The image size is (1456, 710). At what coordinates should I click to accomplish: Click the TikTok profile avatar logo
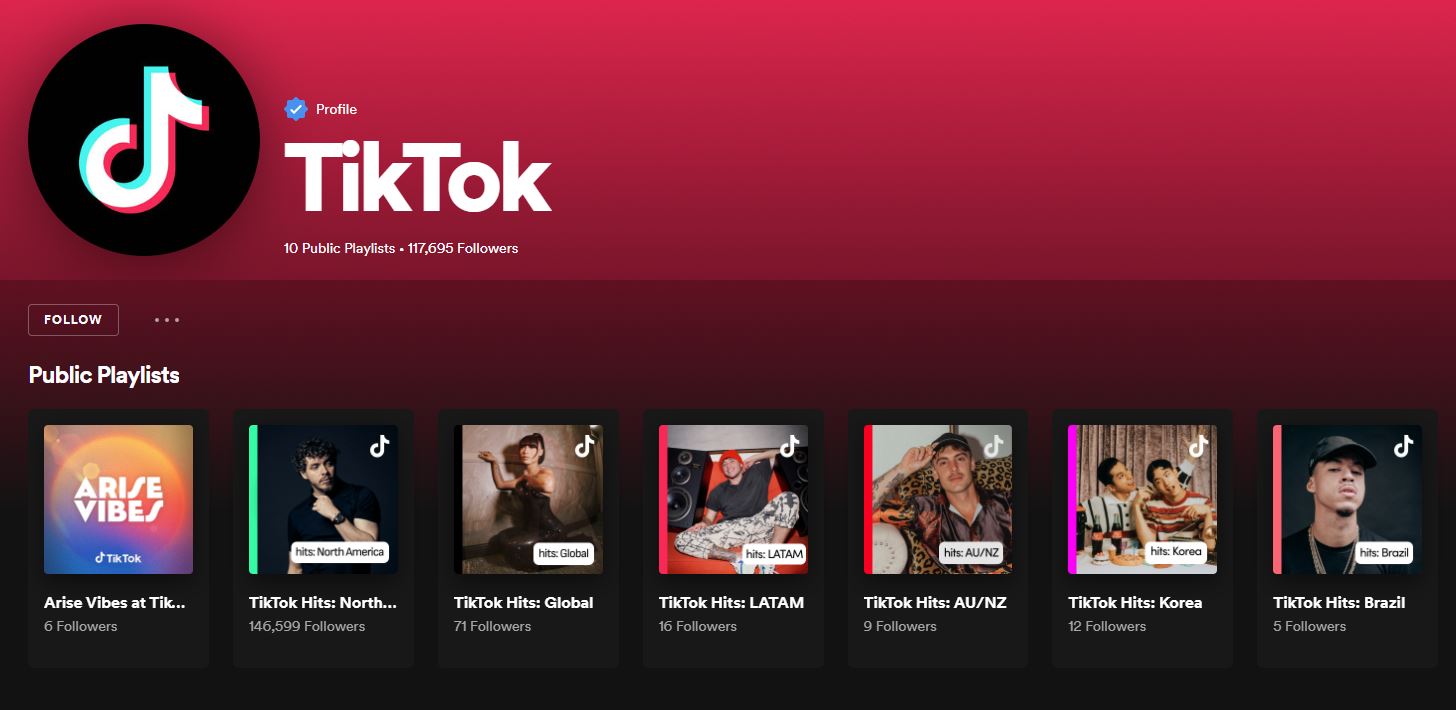(144, 140)
